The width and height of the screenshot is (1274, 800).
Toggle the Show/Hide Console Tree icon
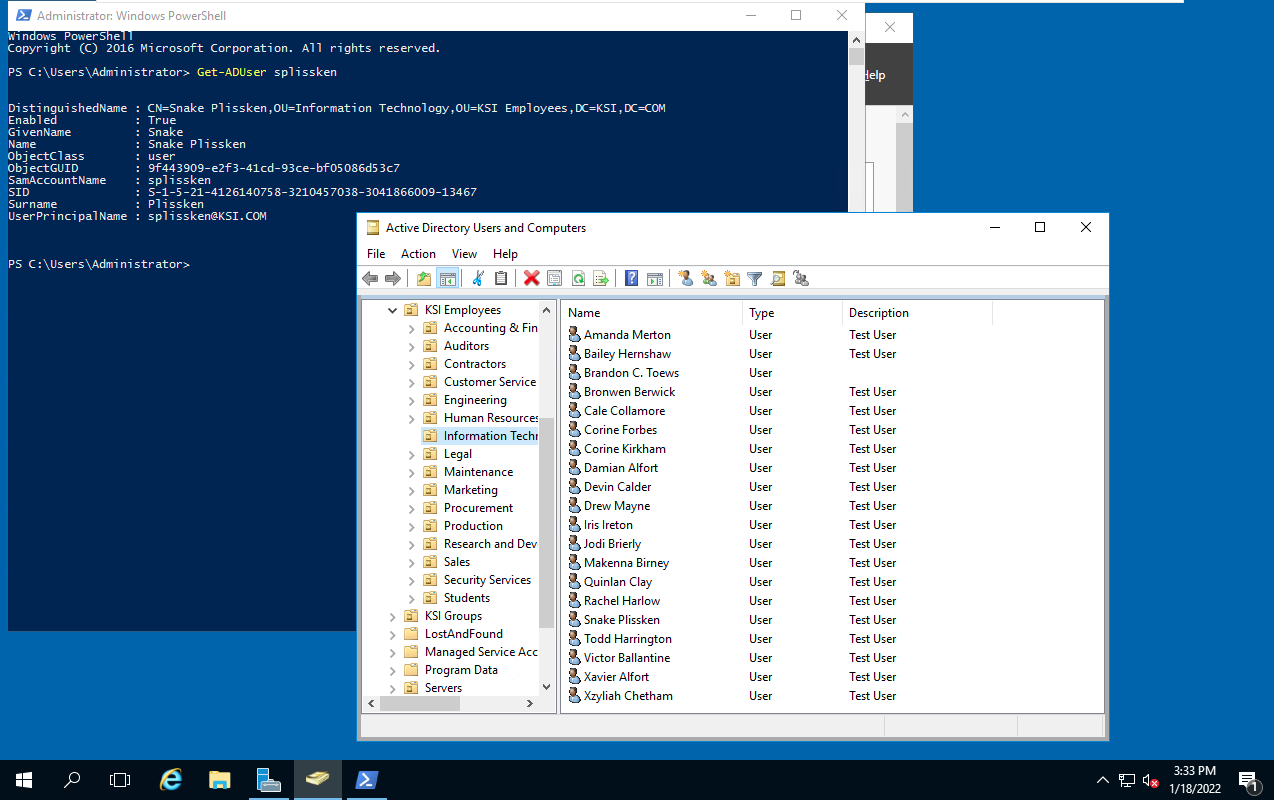(447, 279)
